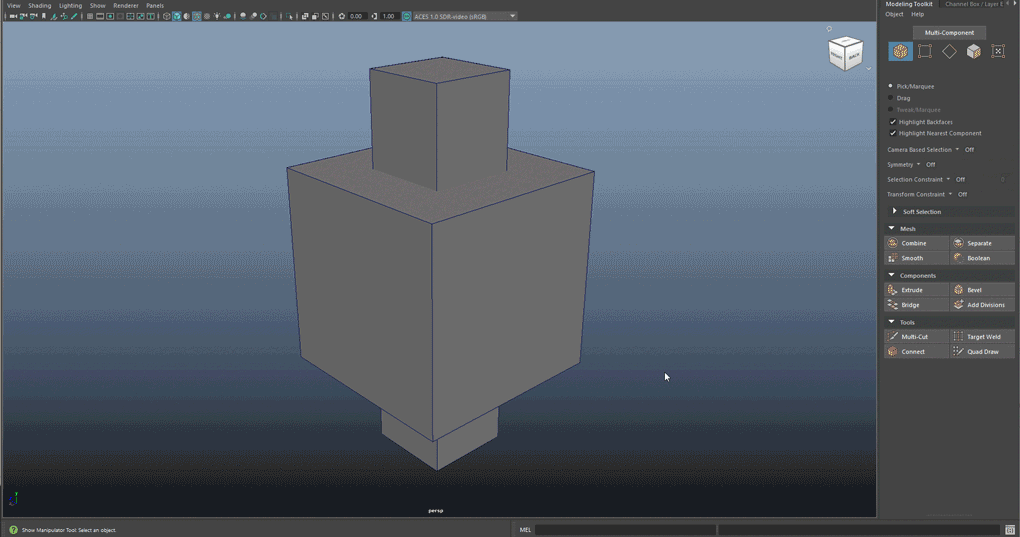Viewport: 1020px width, 537px height.
Task: Click the isolate select toolbar icon
Action: pyautogui.click(x=289, y=16)
